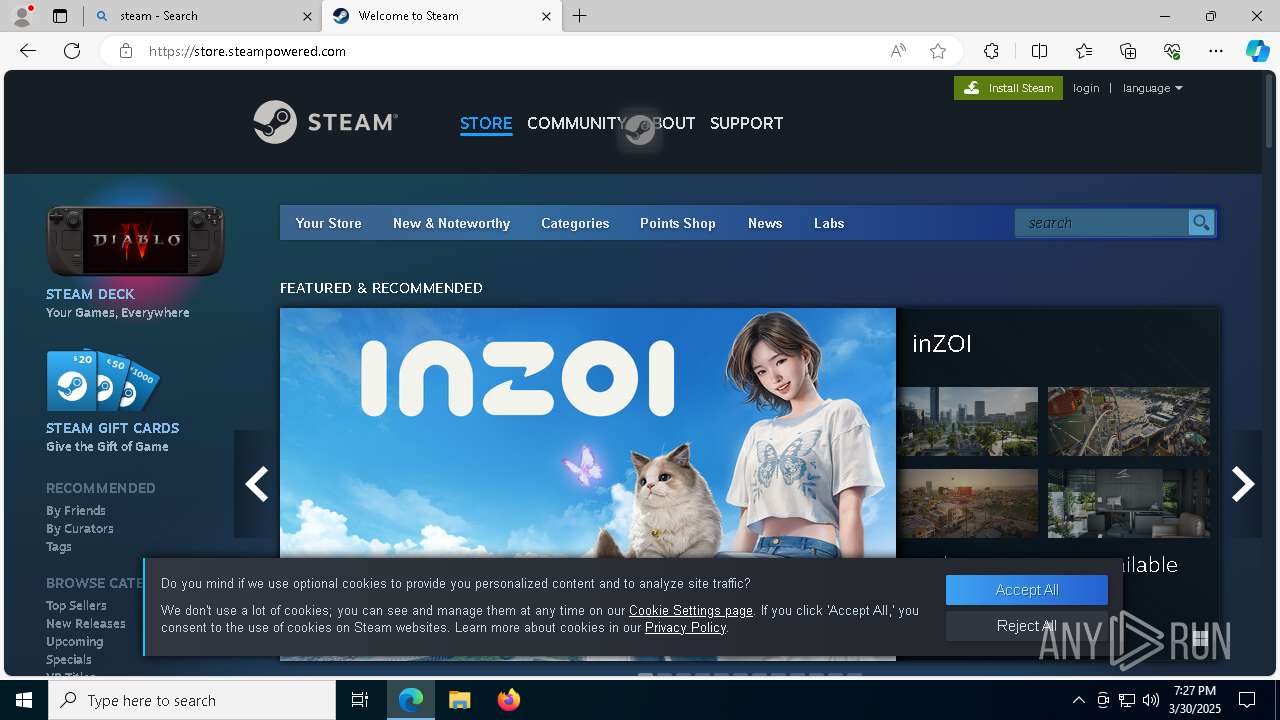Open By Friends recommendations link
The width and height of the screenshot is (1280, 720).
click(x=76, y=510)
